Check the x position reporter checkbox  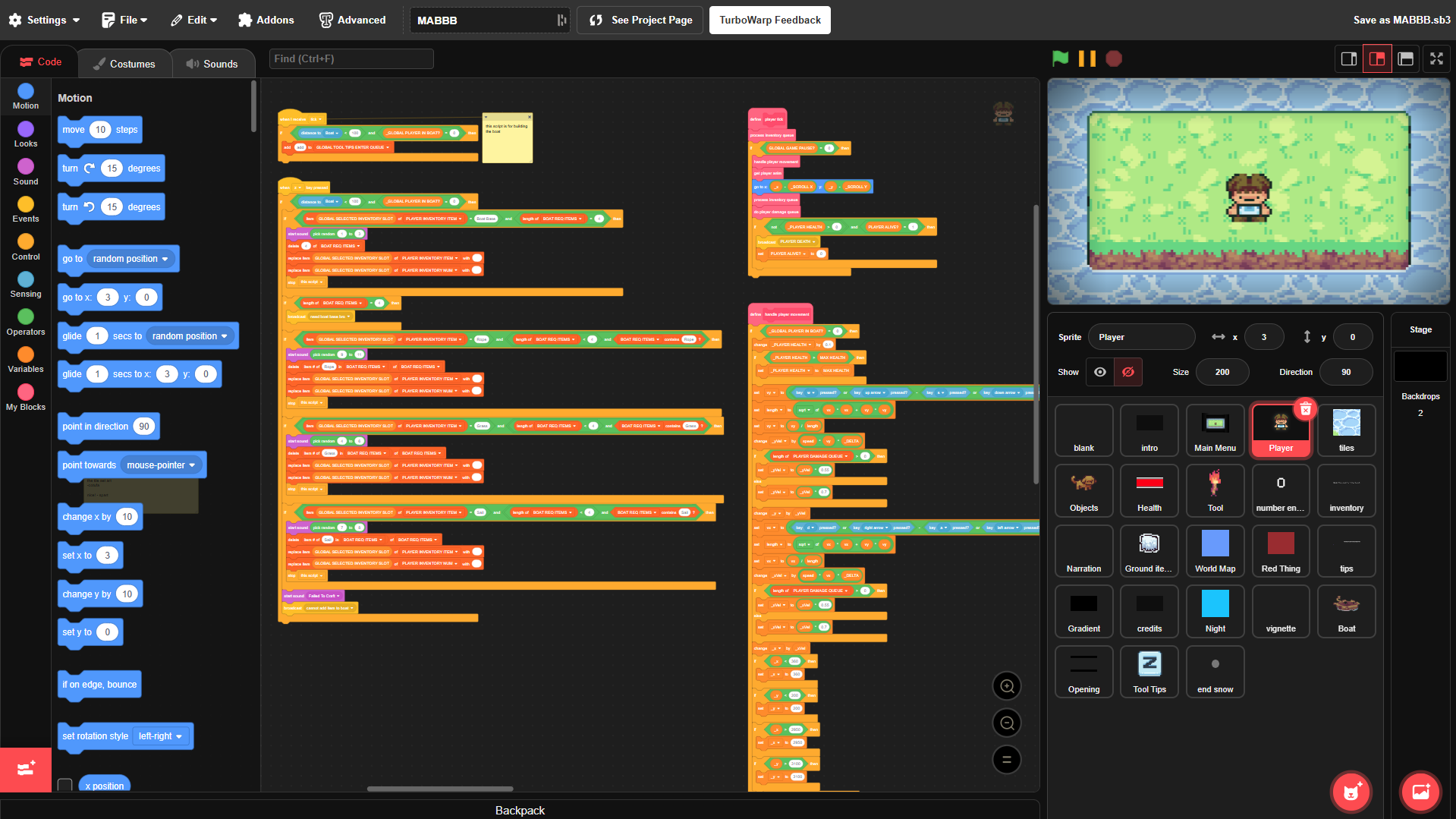click(65, 785)
